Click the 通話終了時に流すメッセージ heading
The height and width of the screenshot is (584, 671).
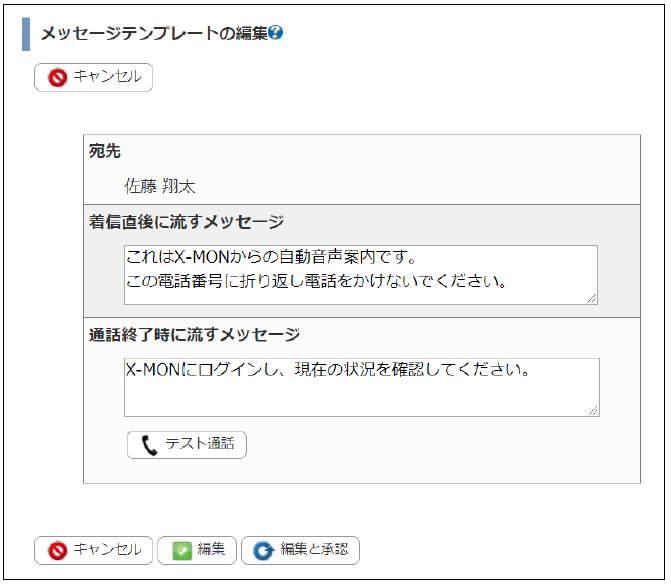(x=194, y=334)
